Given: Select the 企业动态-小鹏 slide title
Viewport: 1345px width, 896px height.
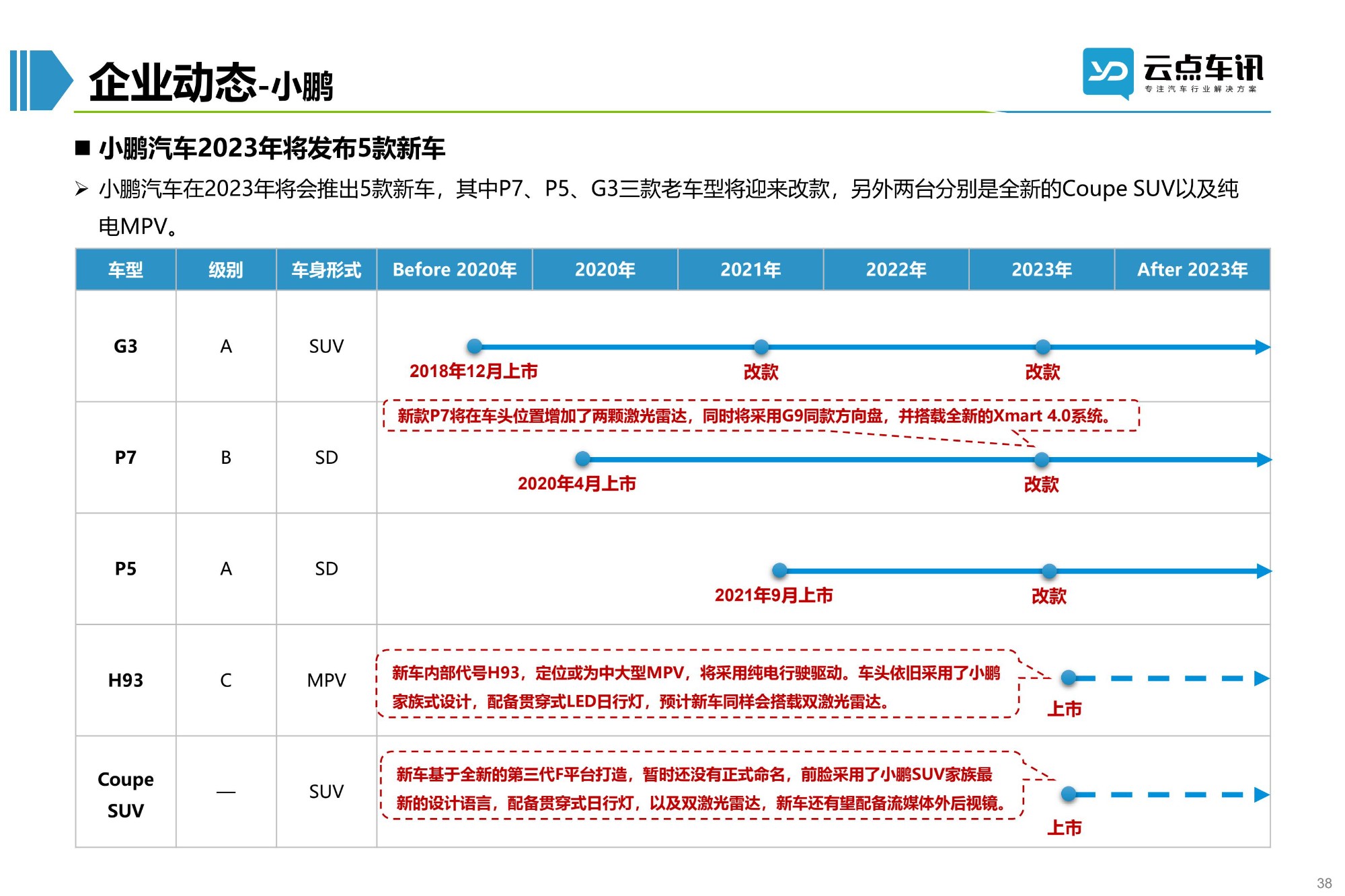Looking at the screenshot, I should [x=211, y=83].
